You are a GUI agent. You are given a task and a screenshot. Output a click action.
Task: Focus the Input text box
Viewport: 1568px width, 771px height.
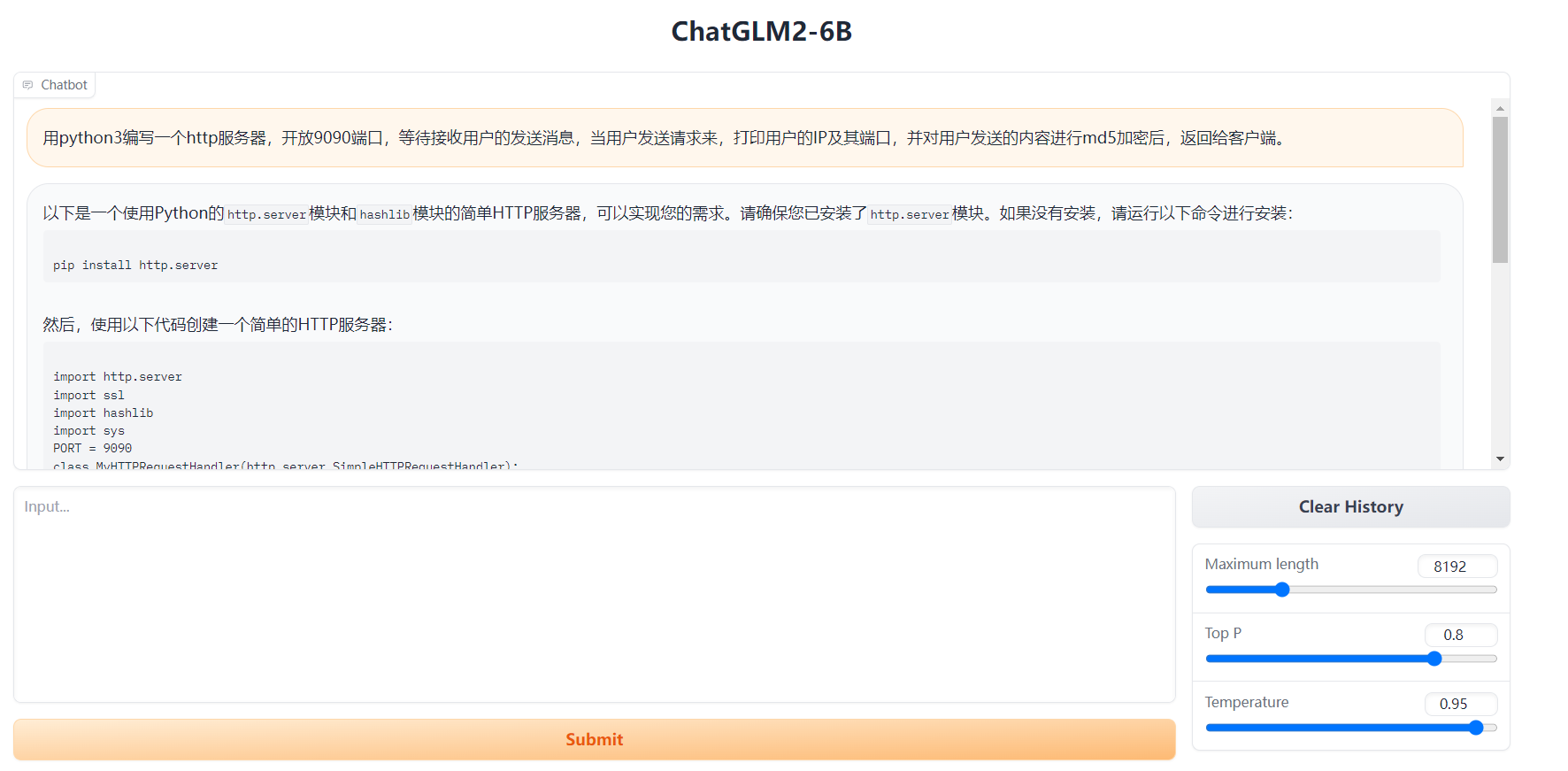point(594,594)
